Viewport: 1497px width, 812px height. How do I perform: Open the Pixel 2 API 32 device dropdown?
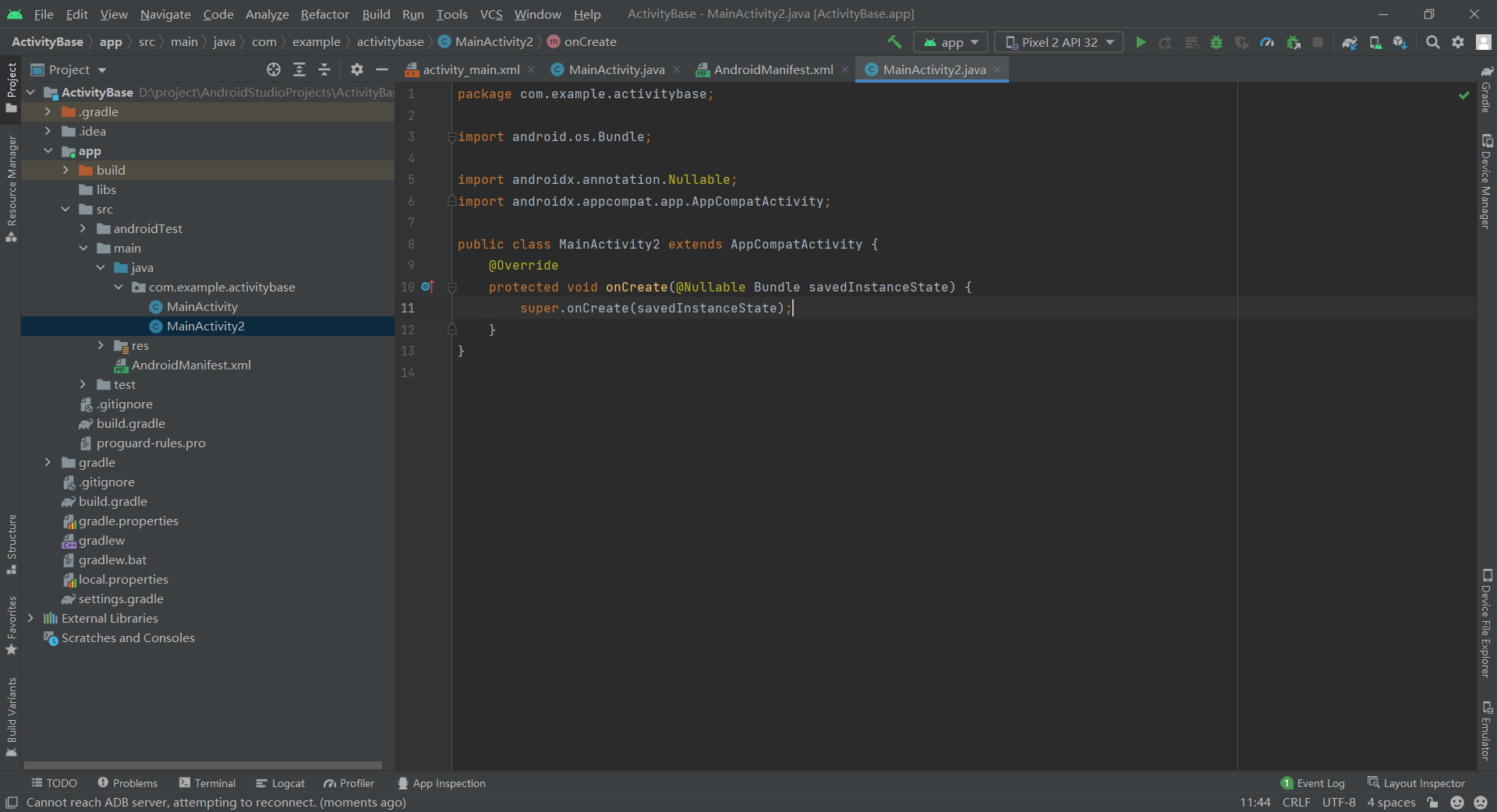click(x=1059, y=42)
